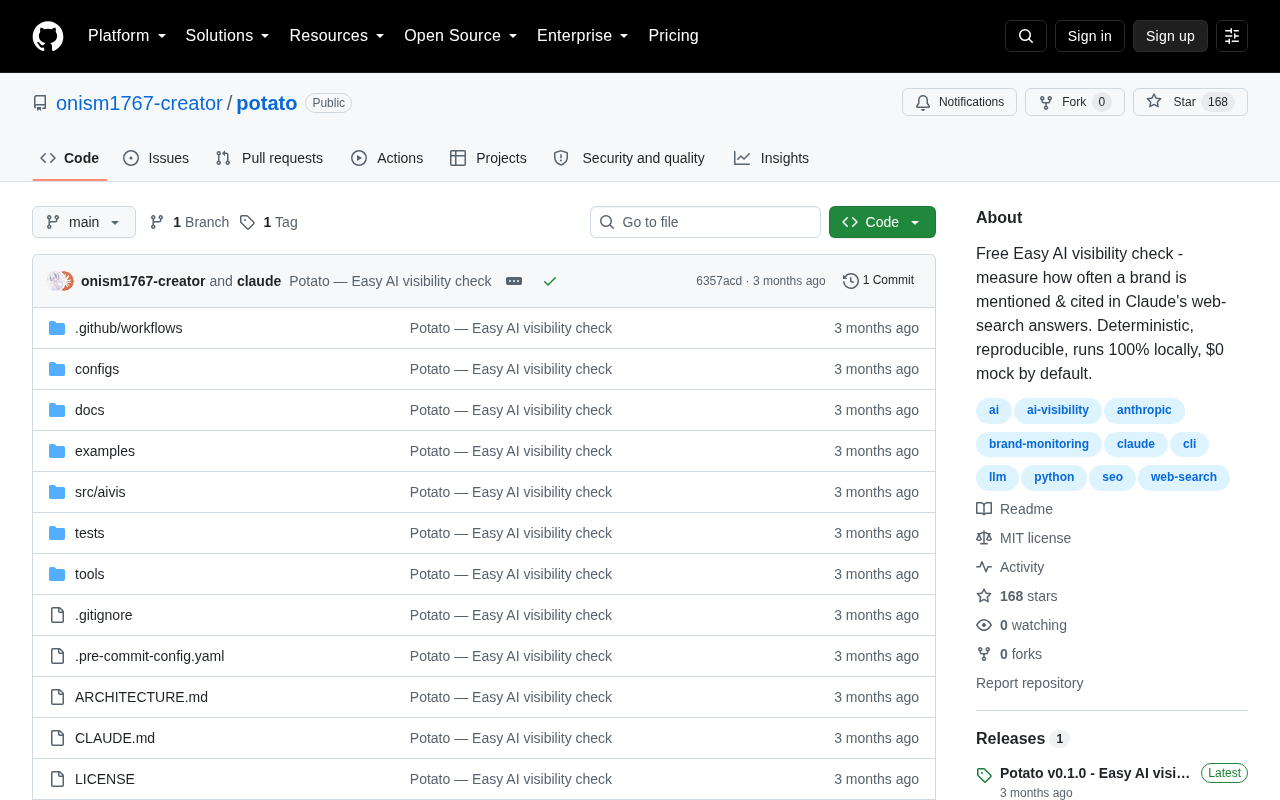Click the release tag icon
Viewport: 1280px width, 800px height.
click(984, 775)
